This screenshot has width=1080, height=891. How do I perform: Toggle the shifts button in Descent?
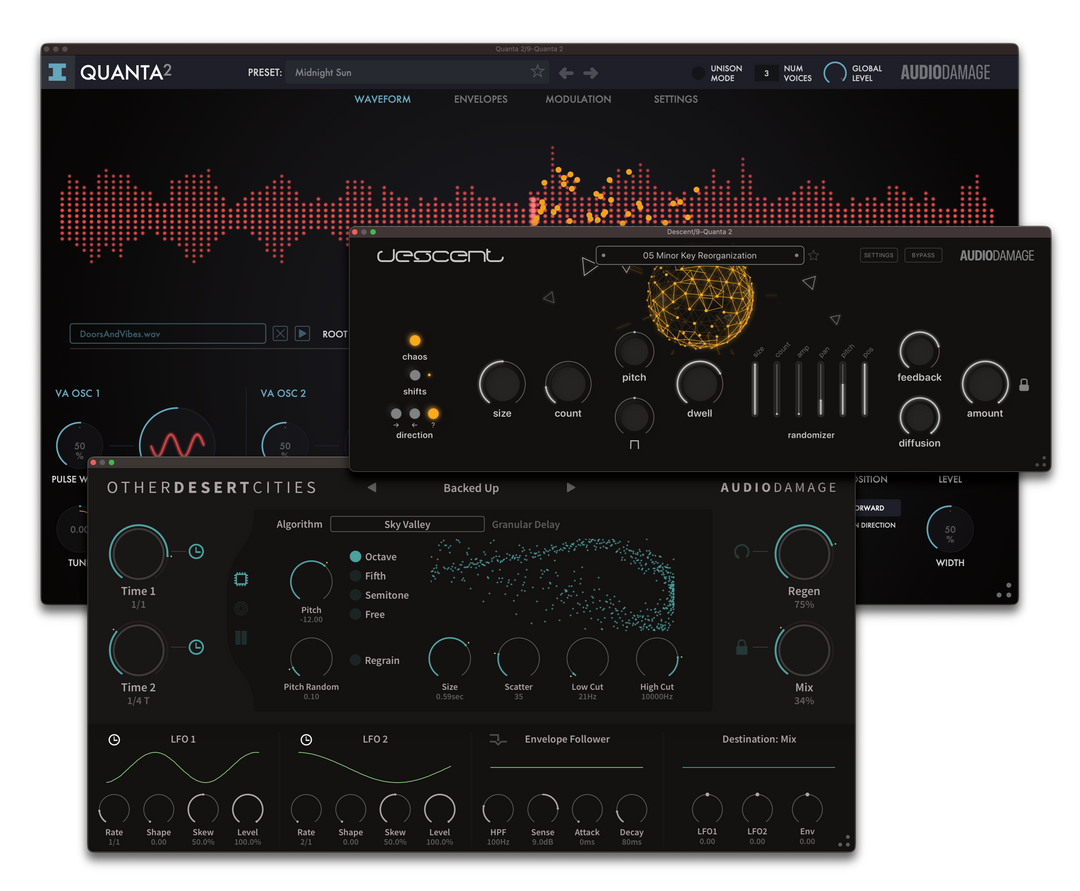coord(415,375)
